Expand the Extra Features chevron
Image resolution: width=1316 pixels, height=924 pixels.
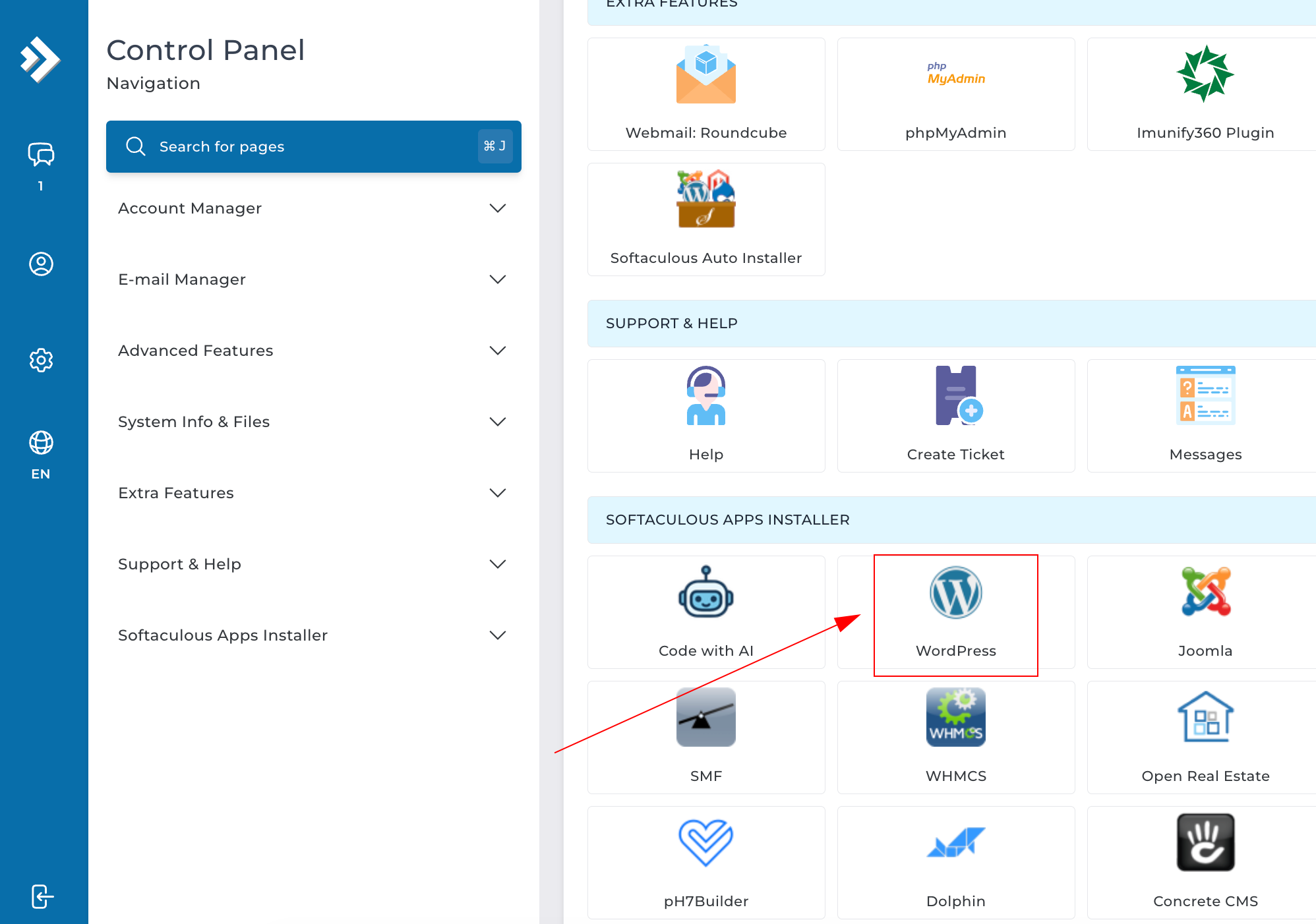pyautogui.click(x=498, y=493)
